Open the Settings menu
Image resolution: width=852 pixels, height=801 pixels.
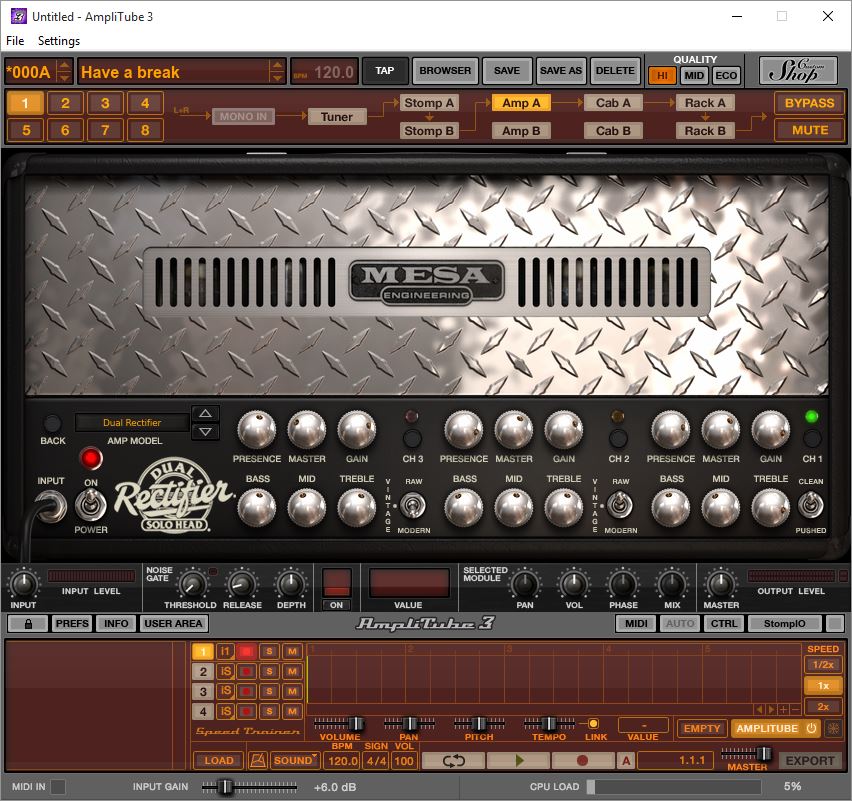(x=59, y=41)
